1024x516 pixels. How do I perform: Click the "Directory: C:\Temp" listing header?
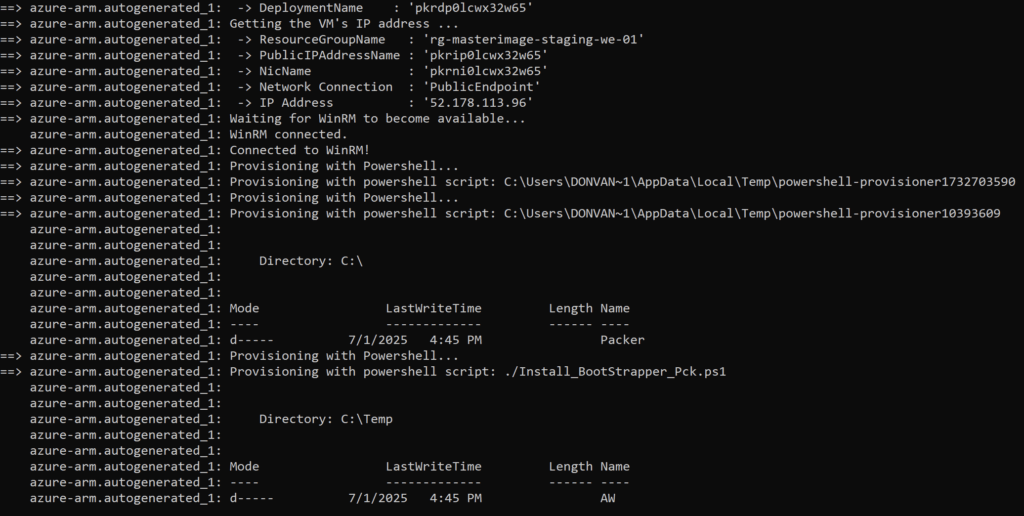point(325,419)
